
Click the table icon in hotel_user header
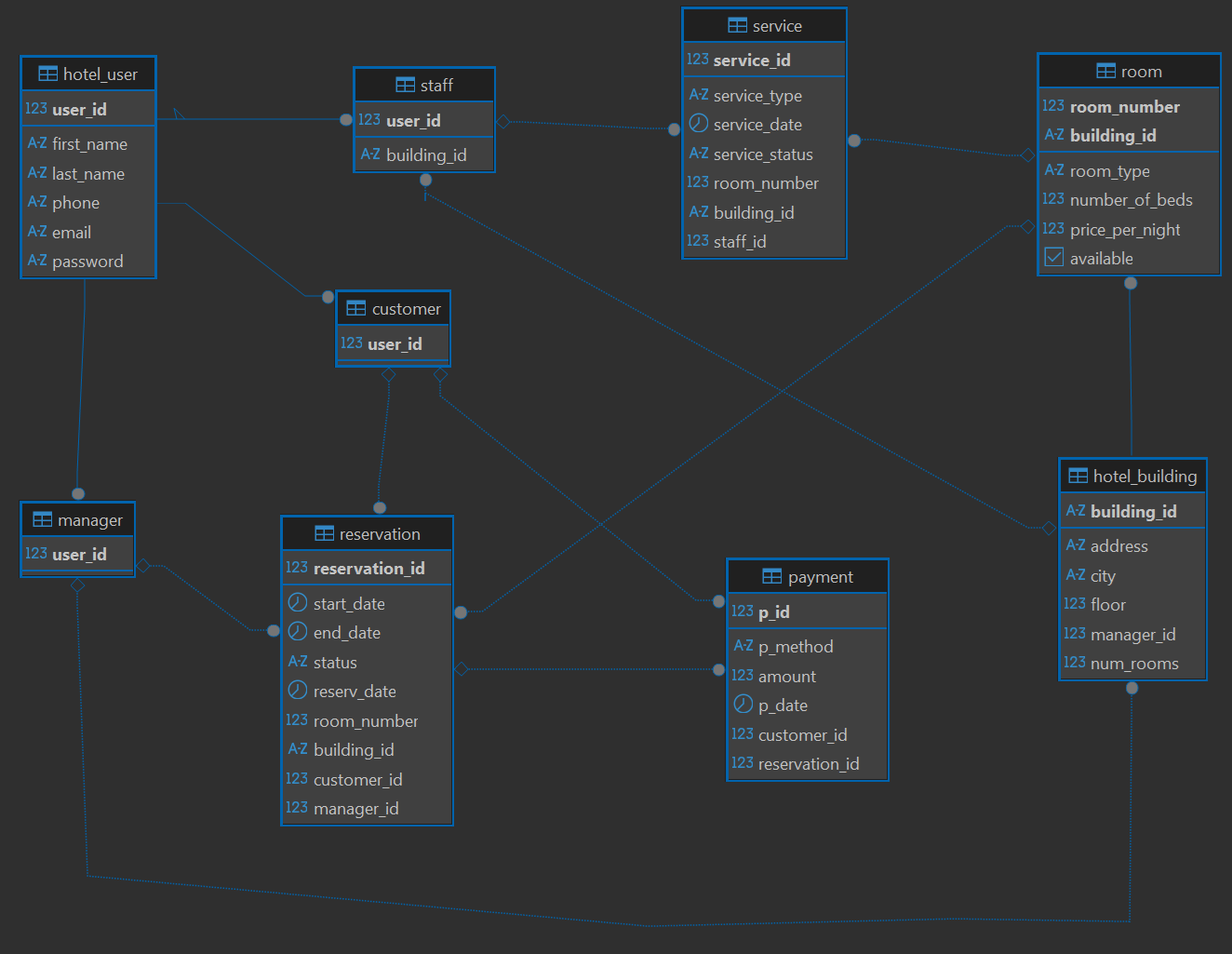pyautogui.click(x=47, y=74)
